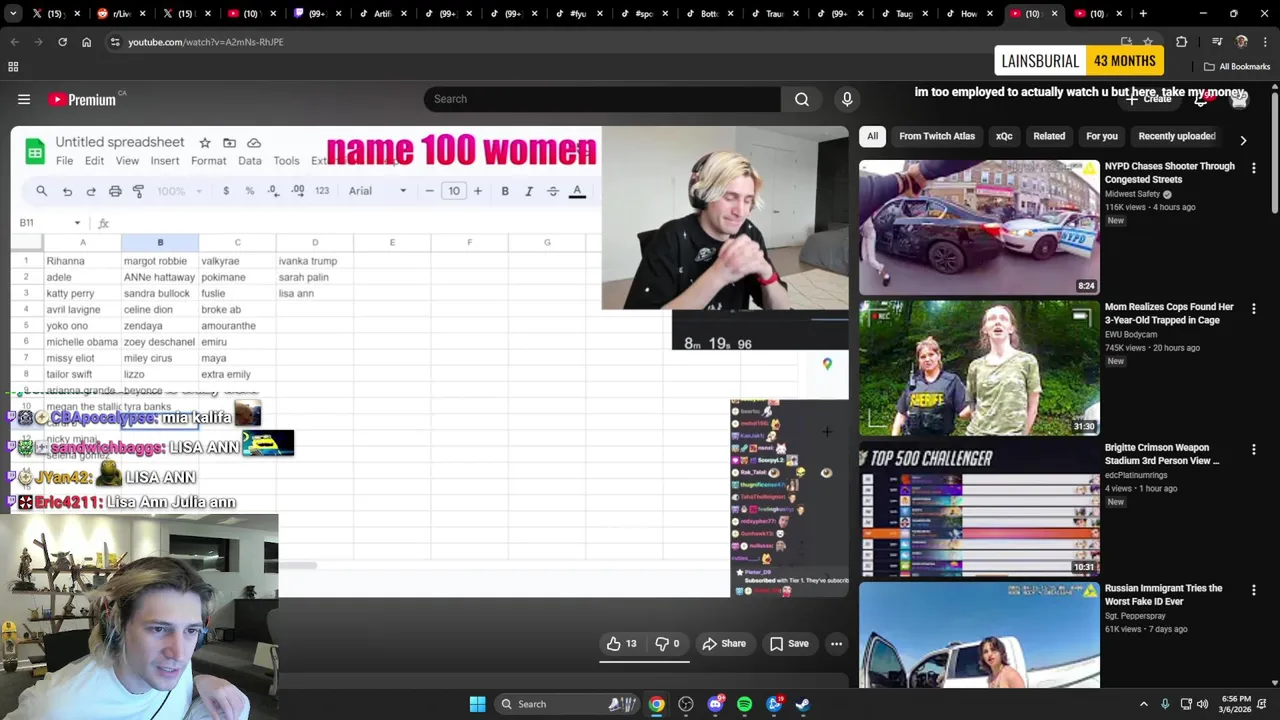Screen dimensions: 1280x720
Task: Select the From Twitch Atlas chip
Action: [937, 136]
